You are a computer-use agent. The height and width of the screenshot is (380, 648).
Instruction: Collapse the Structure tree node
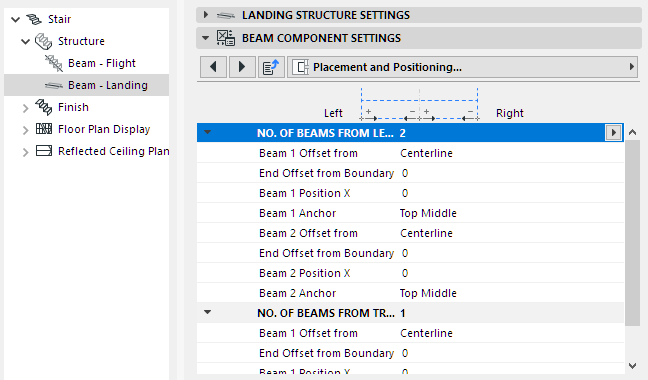26,41
